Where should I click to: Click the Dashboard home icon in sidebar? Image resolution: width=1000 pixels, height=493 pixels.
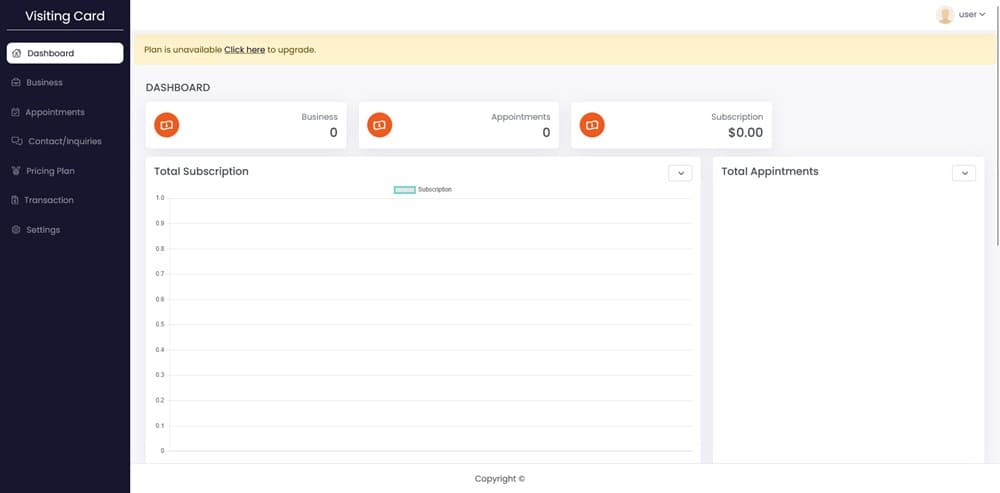click(16, 53)
